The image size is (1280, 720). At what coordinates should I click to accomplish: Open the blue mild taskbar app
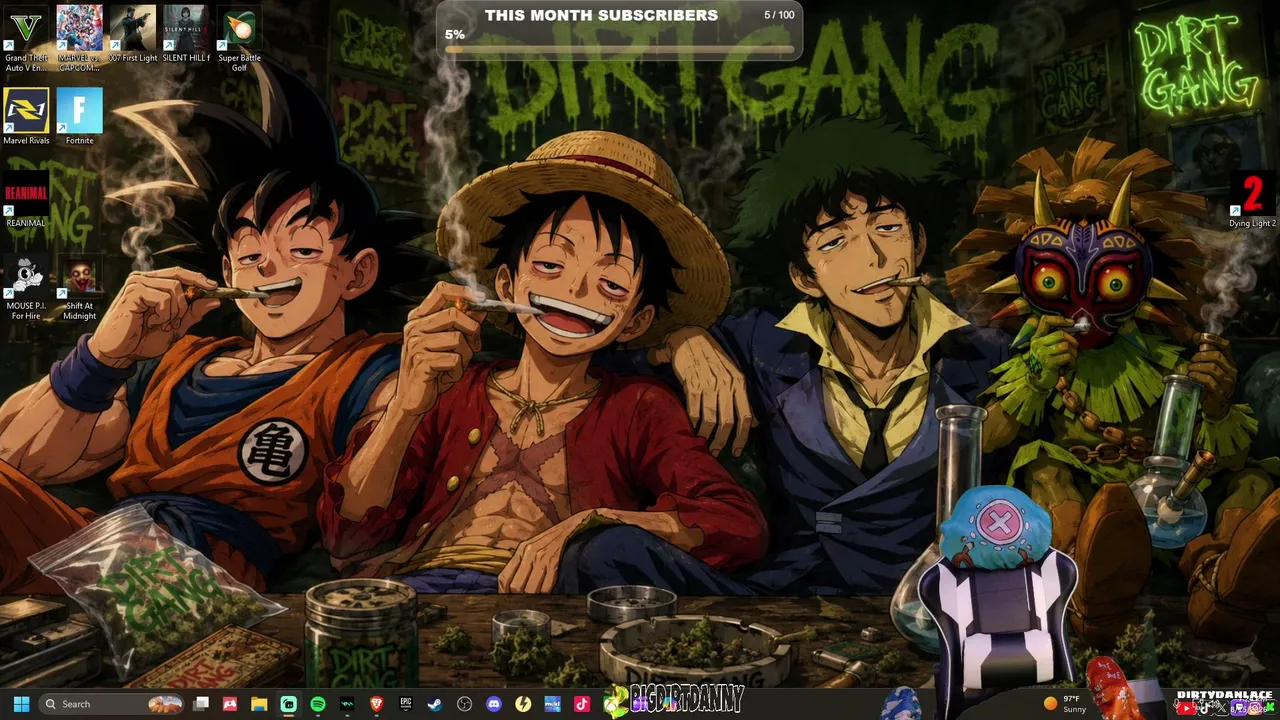click(x=552, y=704)
